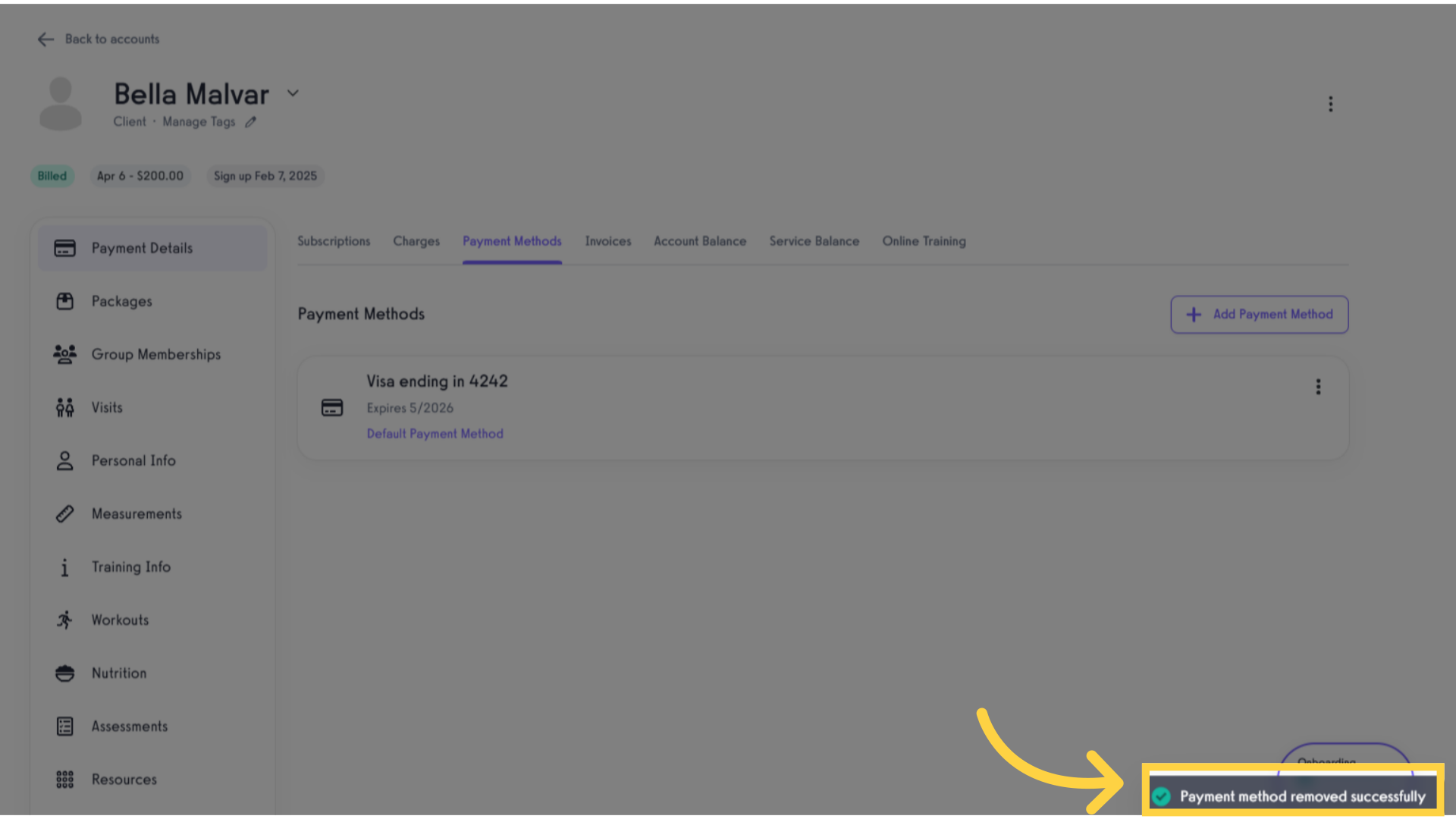Select the Payment Methods tab
Viewport: 1456px width, 819px height.
point(513,241)
